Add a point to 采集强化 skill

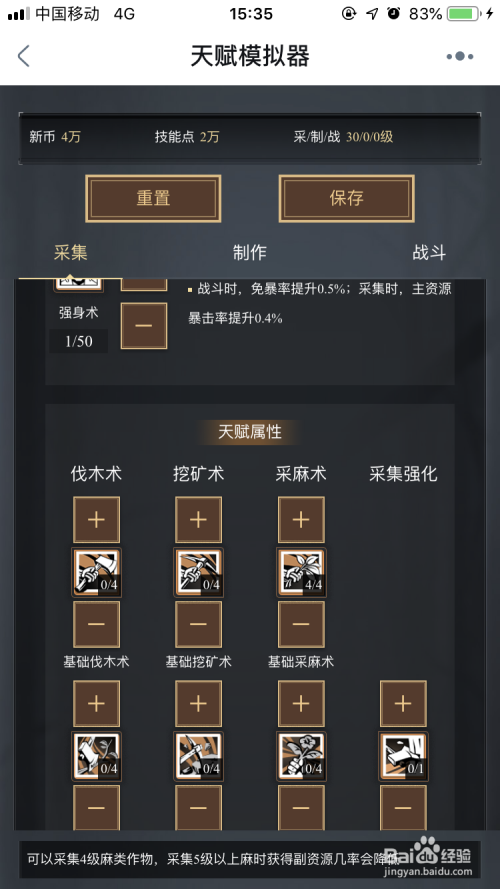pos(403,704)
